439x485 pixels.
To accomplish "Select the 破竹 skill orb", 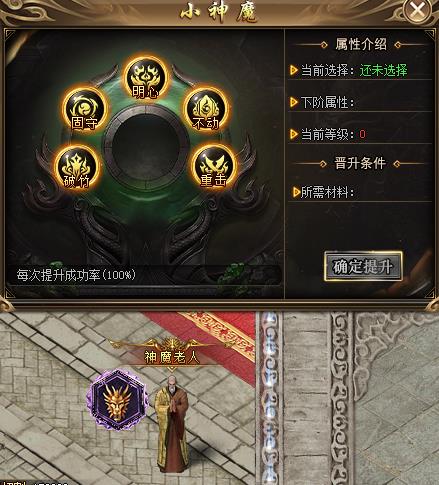I will (77, 168).
